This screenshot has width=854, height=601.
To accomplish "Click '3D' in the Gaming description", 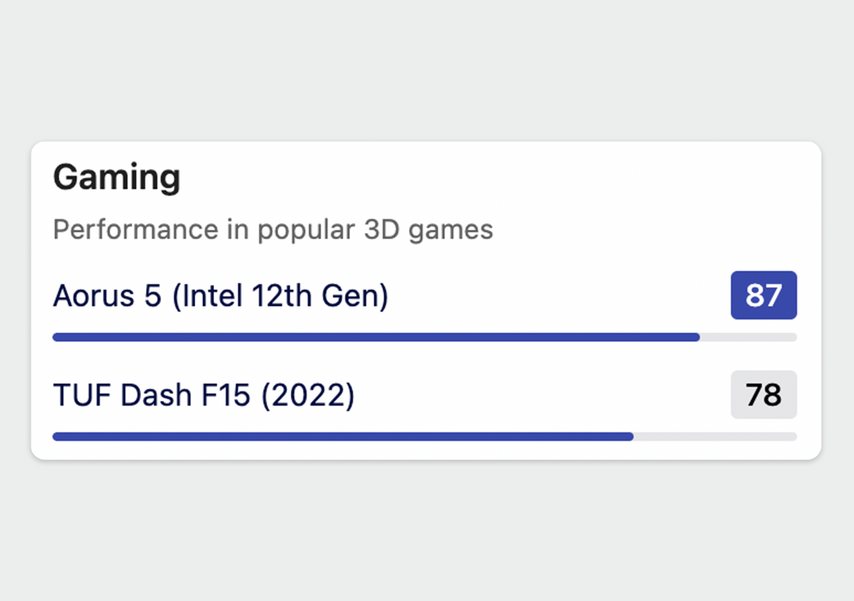I will point(382,229).
